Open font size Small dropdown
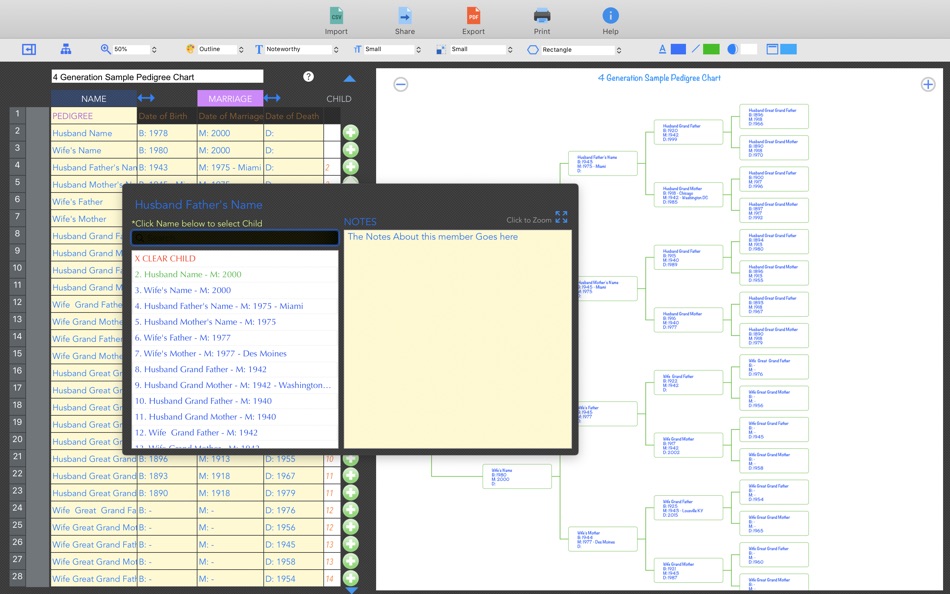Viewport: 950px width, 594px height. click(393, 49)
